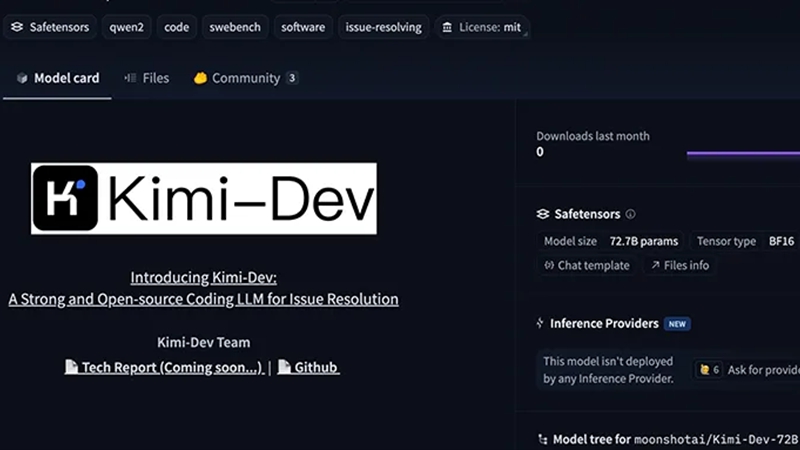Select the code tag

(x=177, y=27)
